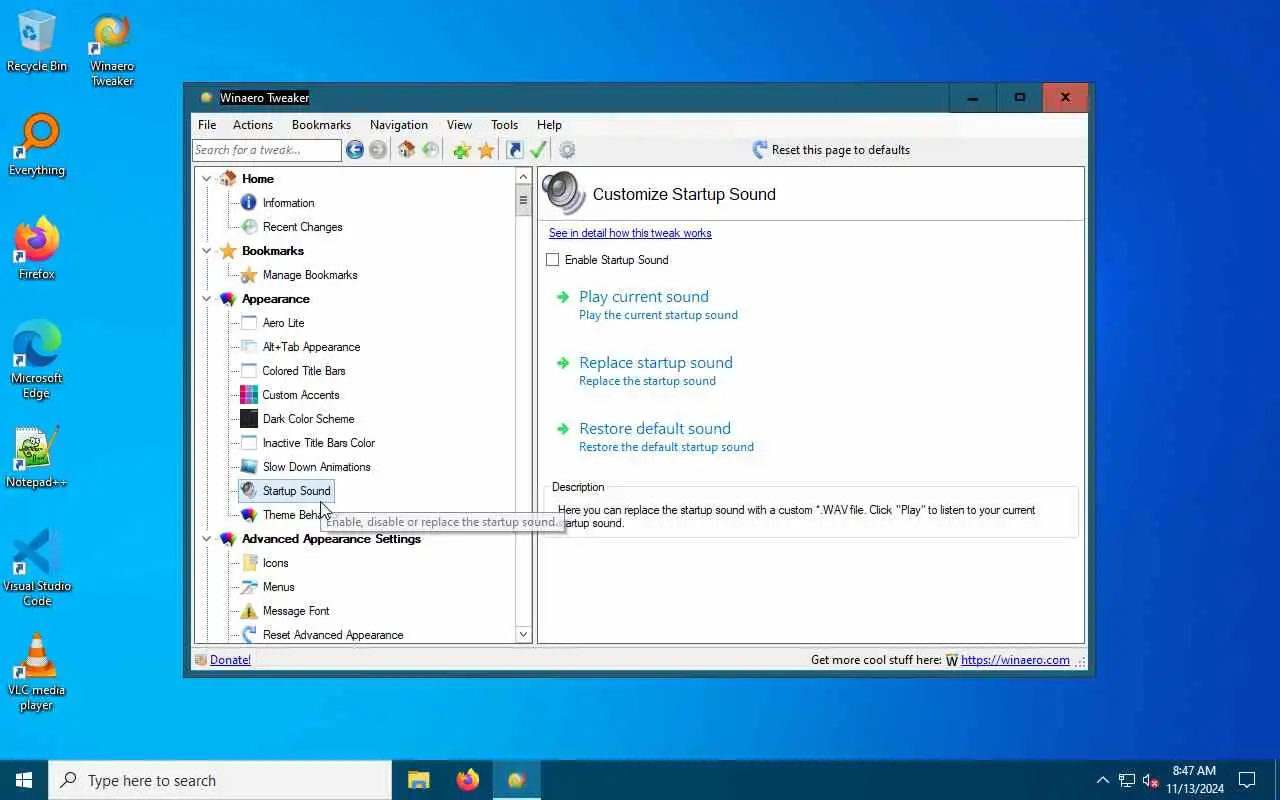Click the Reset this page icon
This screenshot has width=1280, height=800.
pyautogui.click(x=759, y=150)
